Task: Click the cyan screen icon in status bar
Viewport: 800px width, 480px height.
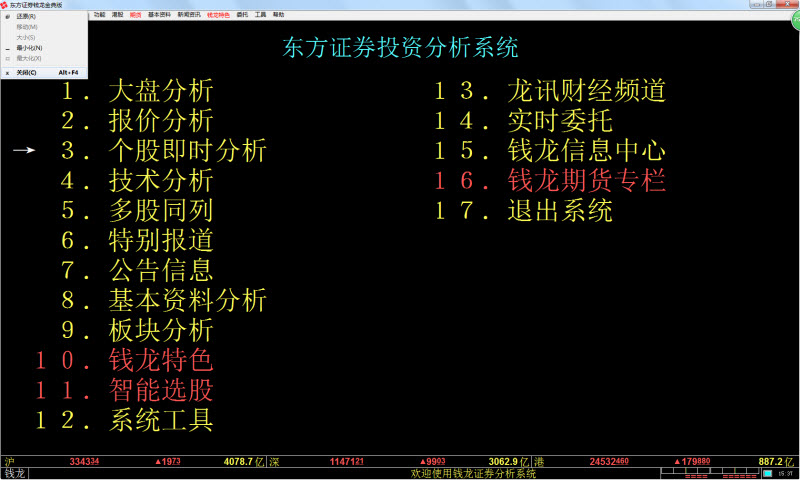Action: coord(767,473)
